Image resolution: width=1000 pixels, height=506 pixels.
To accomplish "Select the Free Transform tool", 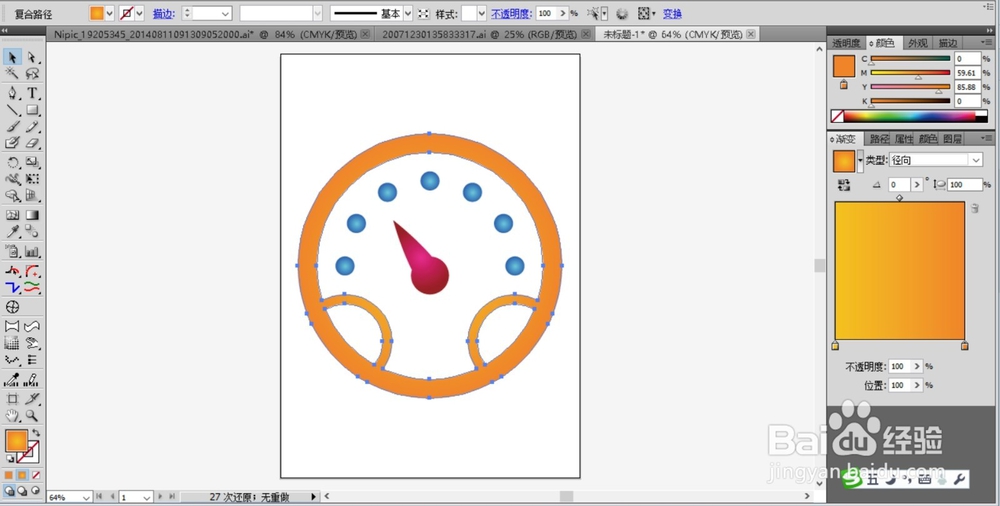I will click(x=32, y=179).
